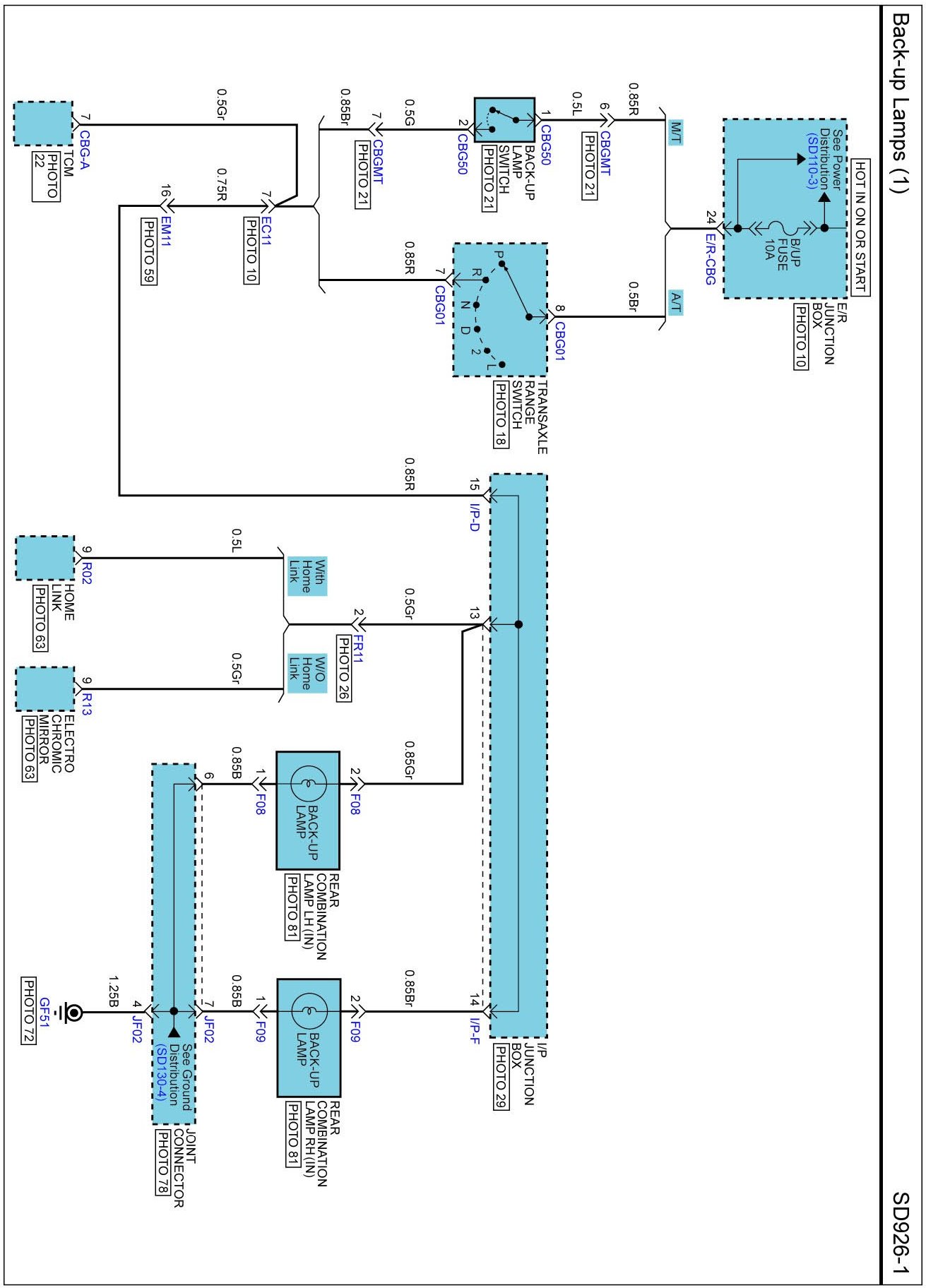Open the SD130-4 ground distribution link
926x1288 pixels.
click(x=161, y=1073)
